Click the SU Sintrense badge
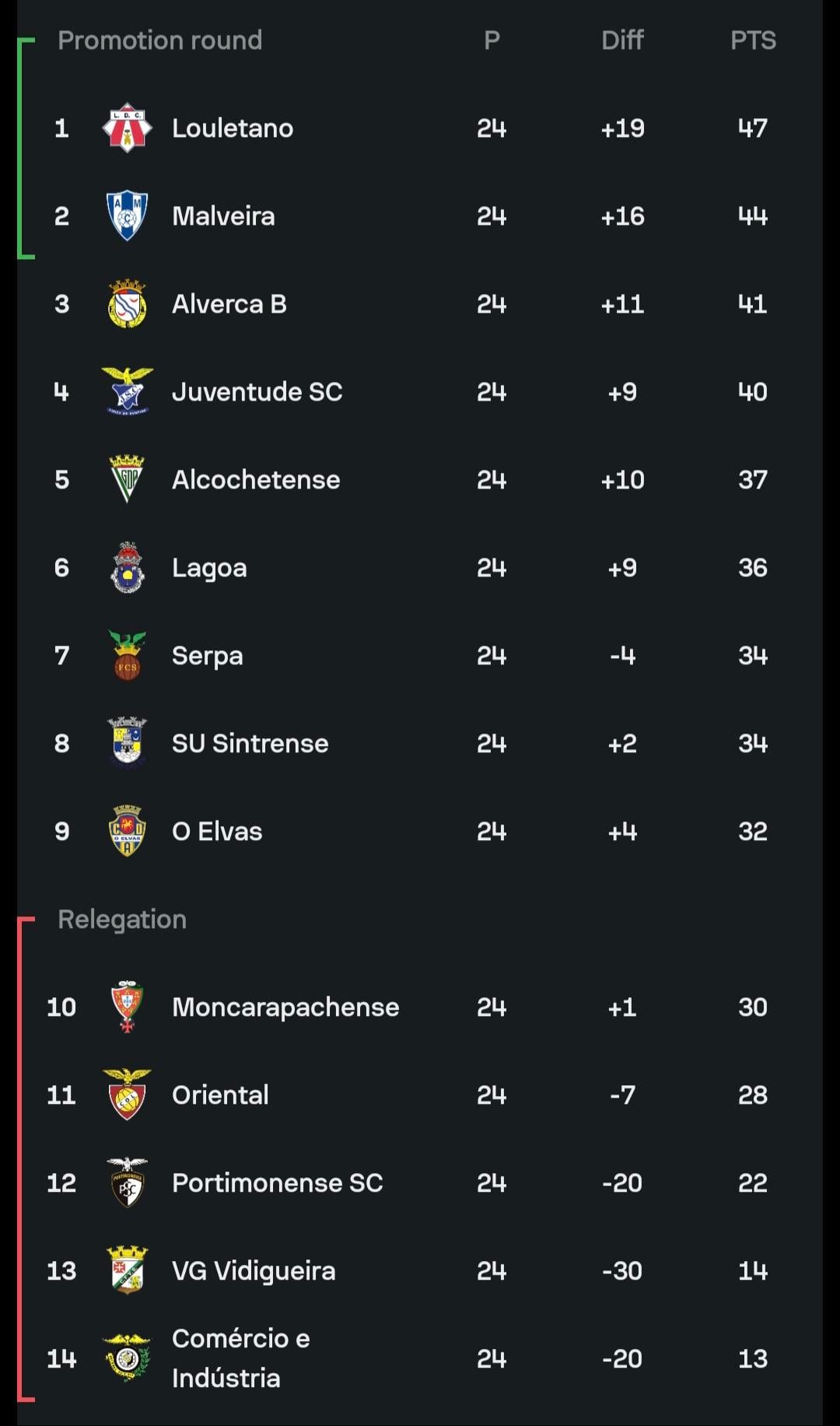The width and height of the screenshot is (840, 1426). (127, 743)
